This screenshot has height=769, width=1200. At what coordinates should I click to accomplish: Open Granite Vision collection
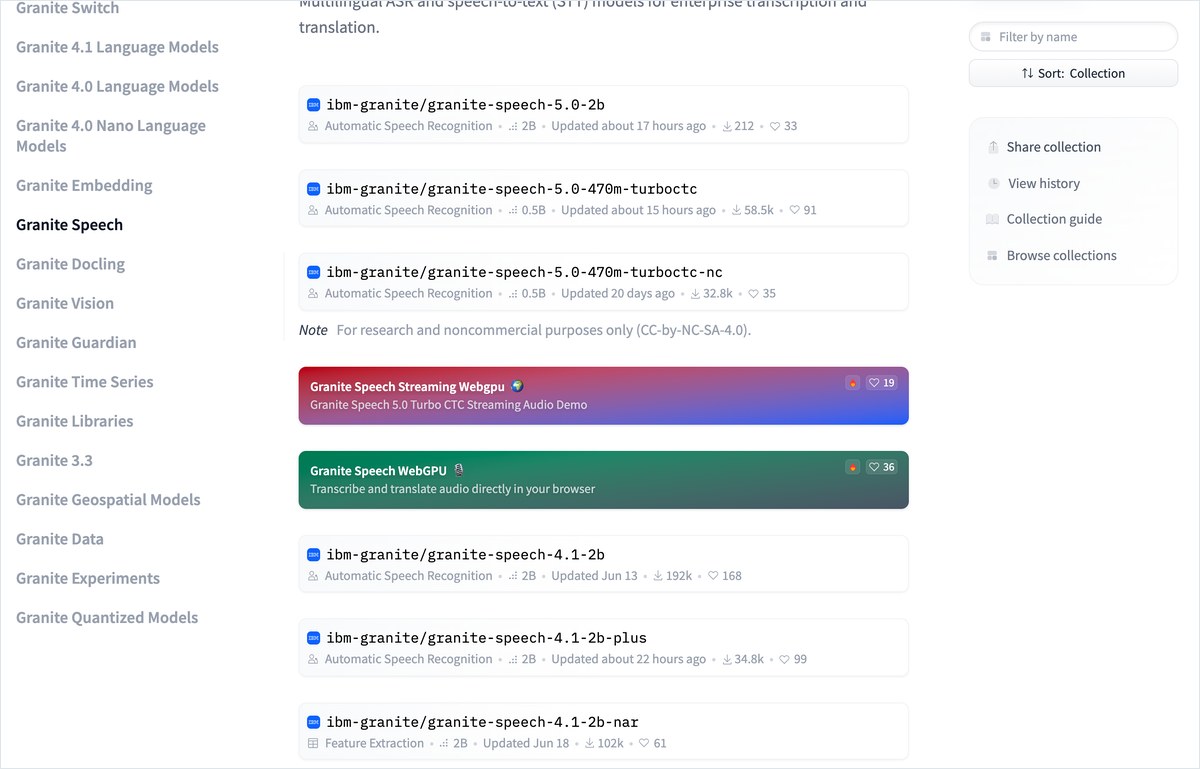pos(65,303)
